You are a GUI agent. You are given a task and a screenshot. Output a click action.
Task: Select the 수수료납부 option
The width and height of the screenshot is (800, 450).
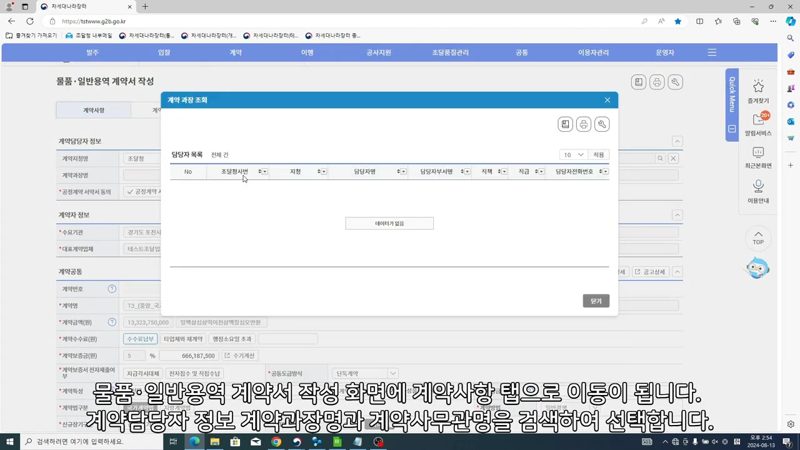click(140, 339)
